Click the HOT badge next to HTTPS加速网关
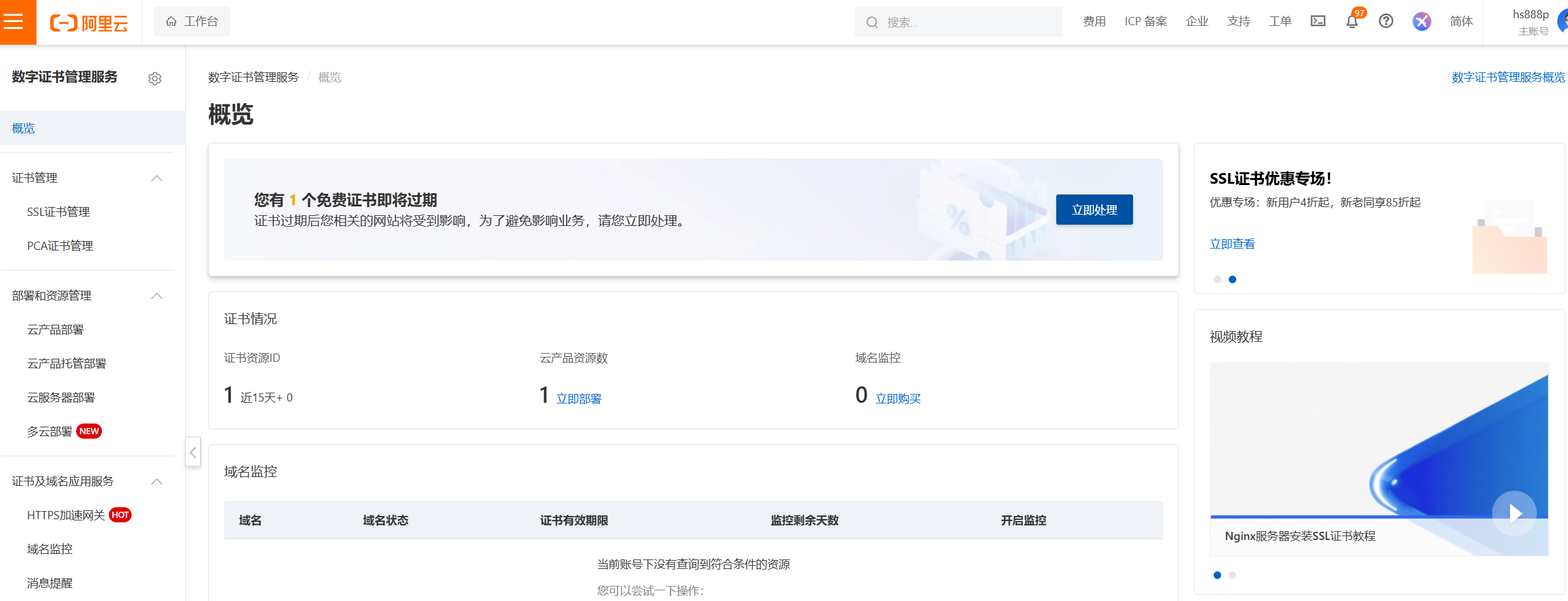This screenshot has width=1568, height=601. coord(120,515)
